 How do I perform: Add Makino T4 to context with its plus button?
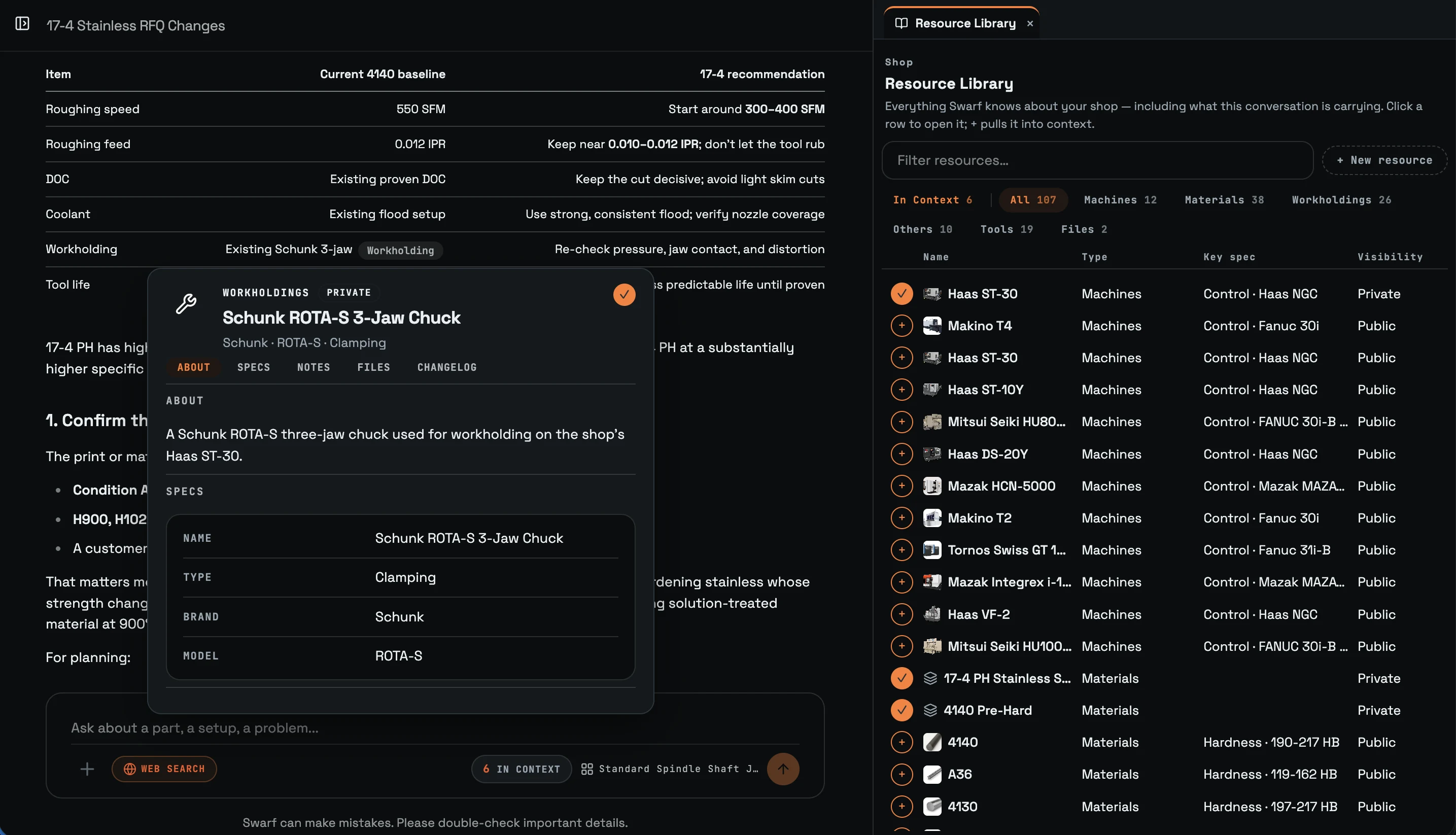tap(902, 326)
